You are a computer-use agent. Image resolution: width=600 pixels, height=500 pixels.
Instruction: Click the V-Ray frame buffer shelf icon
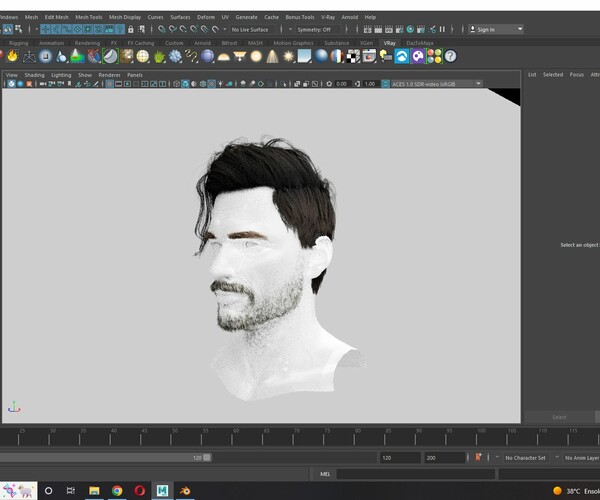click(x=369, y=56)
